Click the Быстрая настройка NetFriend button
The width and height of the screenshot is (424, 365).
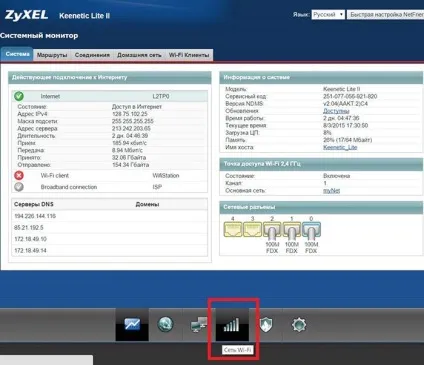[x=386, y=15]
